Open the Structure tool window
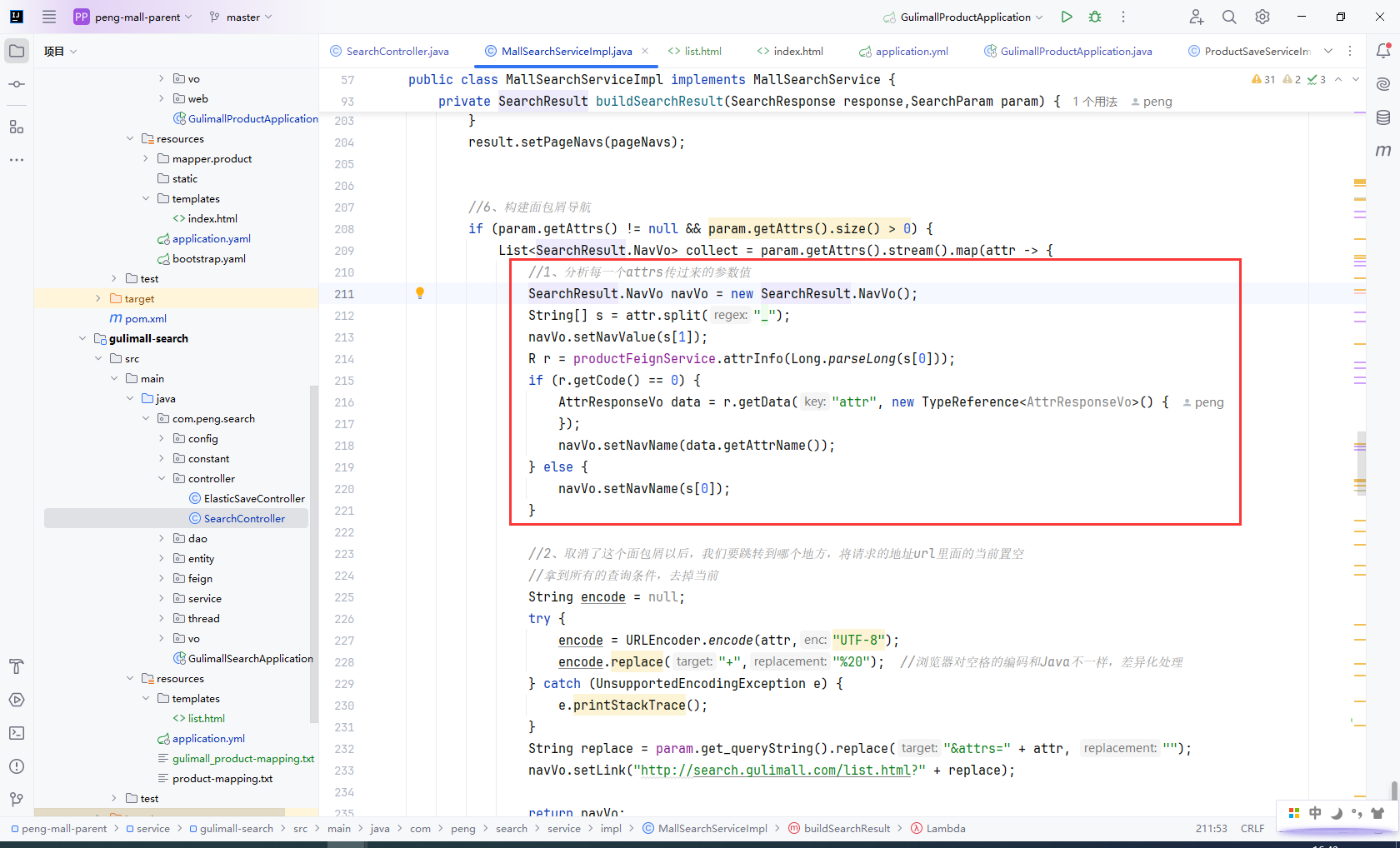Screen dimensions: 1400x848 (x=17, y=127)
